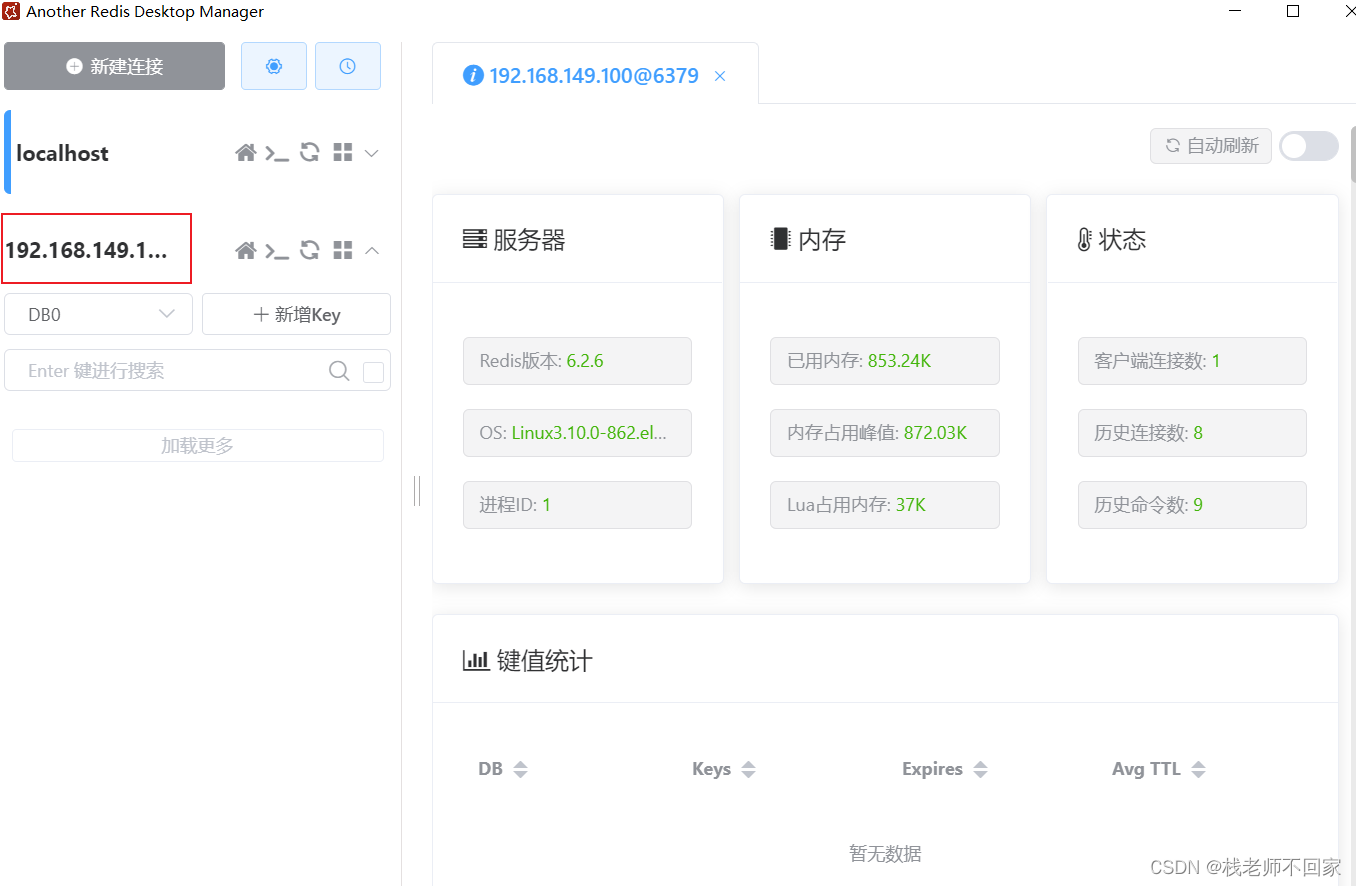Viewport: 1356px width, 886px height.
Task: Open the console icon for localhost
Action: point(277,153)
